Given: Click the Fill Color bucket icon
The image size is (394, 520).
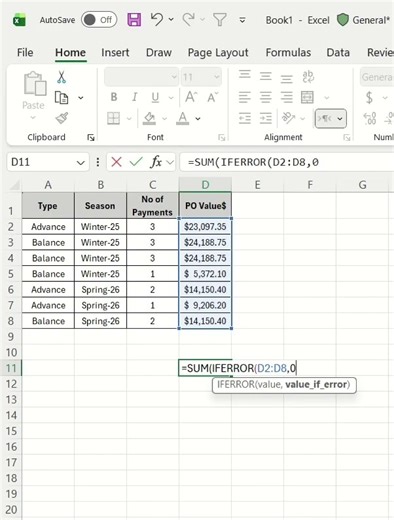Looking at the screenshot, I should click(149, 118).
